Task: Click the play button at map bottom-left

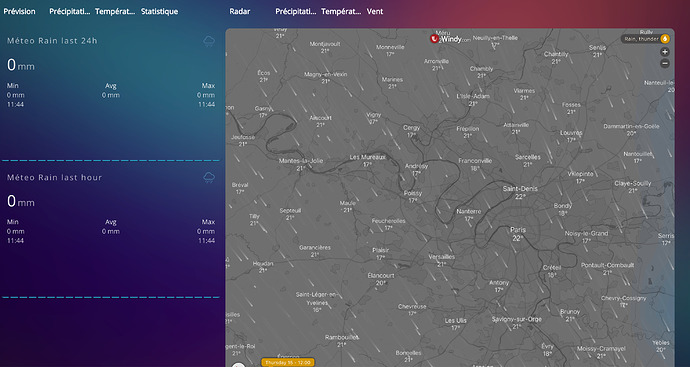Action: (x=238, y=364)
